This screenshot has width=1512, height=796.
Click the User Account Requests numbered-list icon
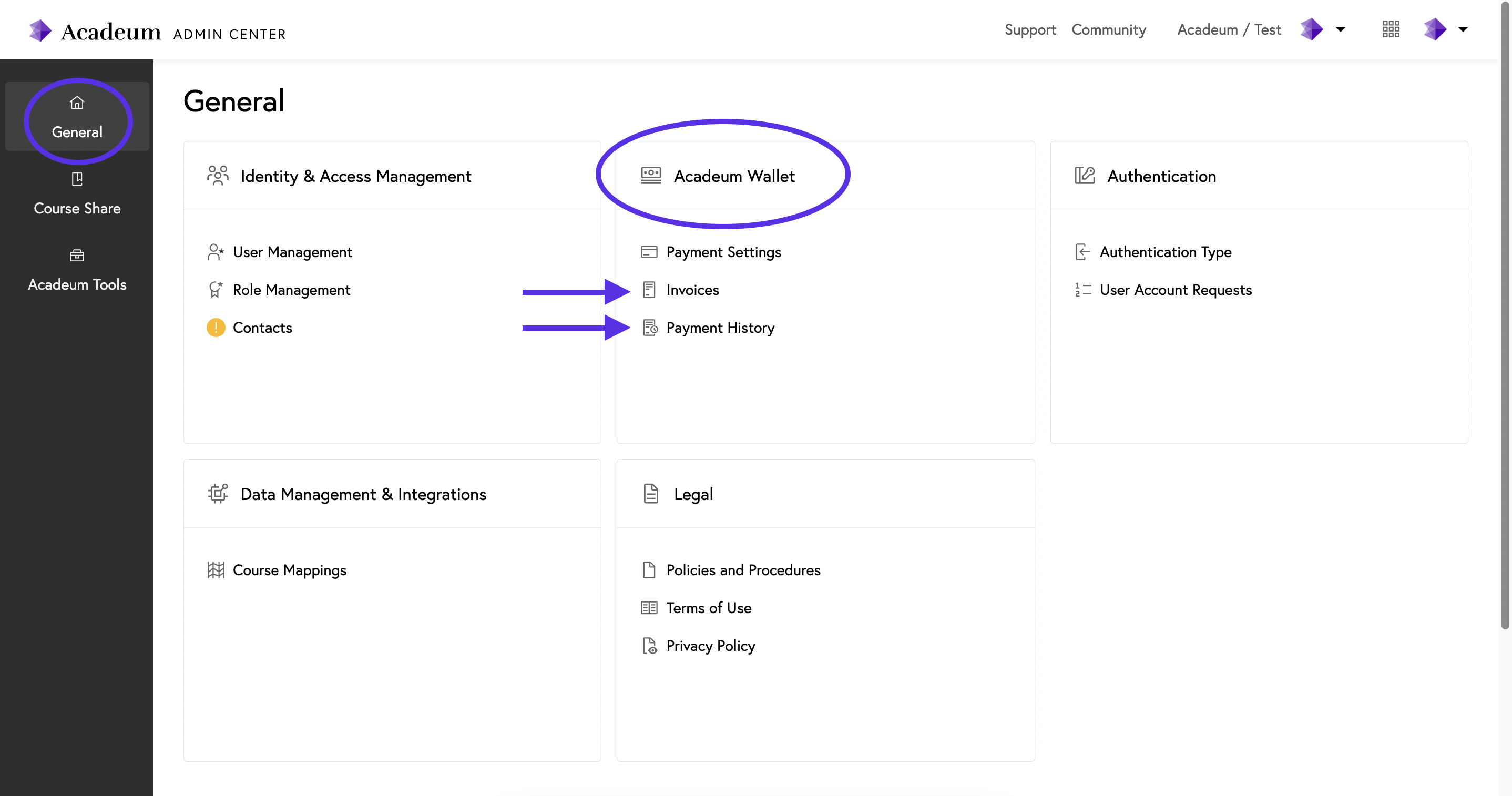point(1083,289)
